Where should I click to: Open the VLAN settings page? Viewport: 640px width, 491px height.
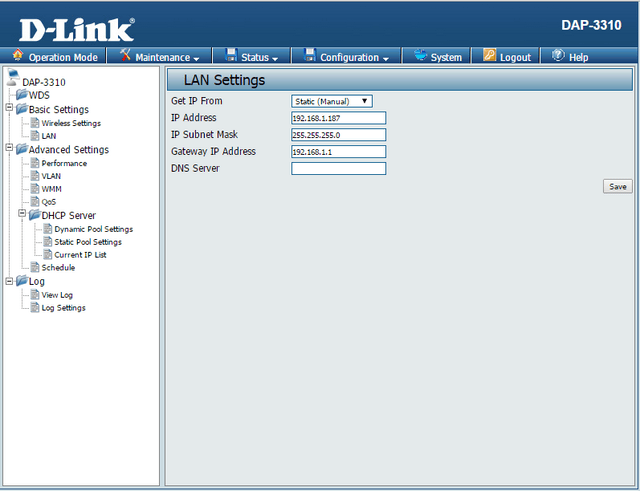point(51,176)
